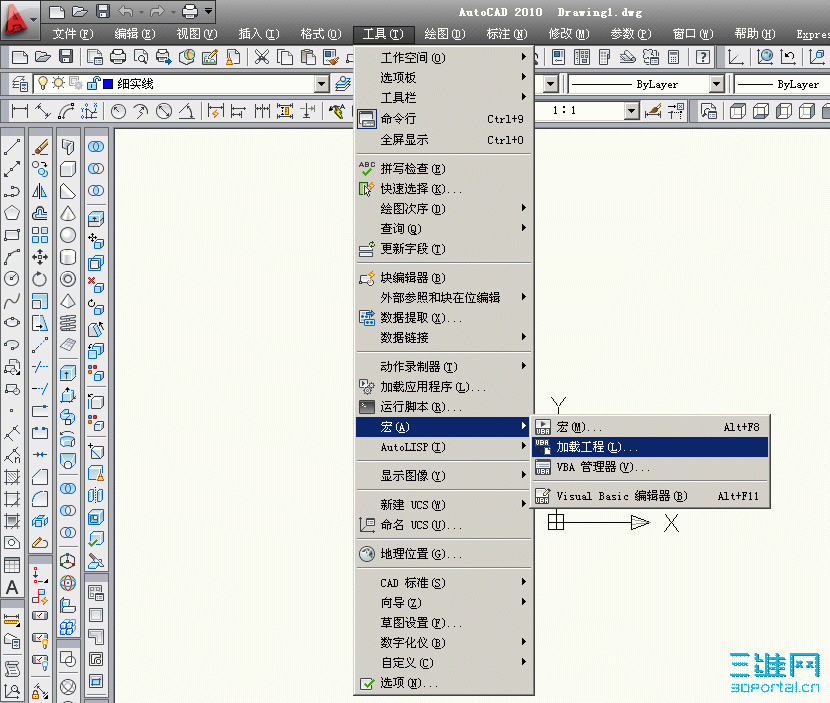Open the 文件(F) menu
The height and width of the screenshot is (703, 830).
point(73,34)
